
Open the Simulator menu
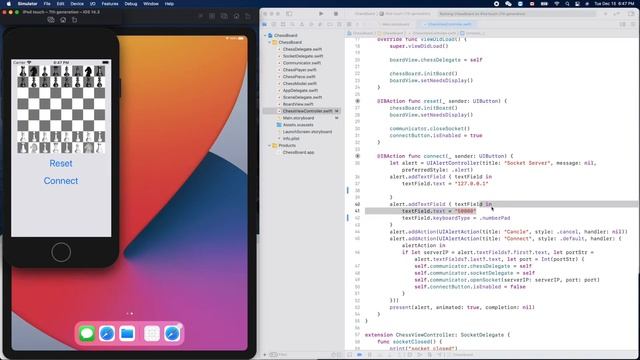click(x=27, y=4)
